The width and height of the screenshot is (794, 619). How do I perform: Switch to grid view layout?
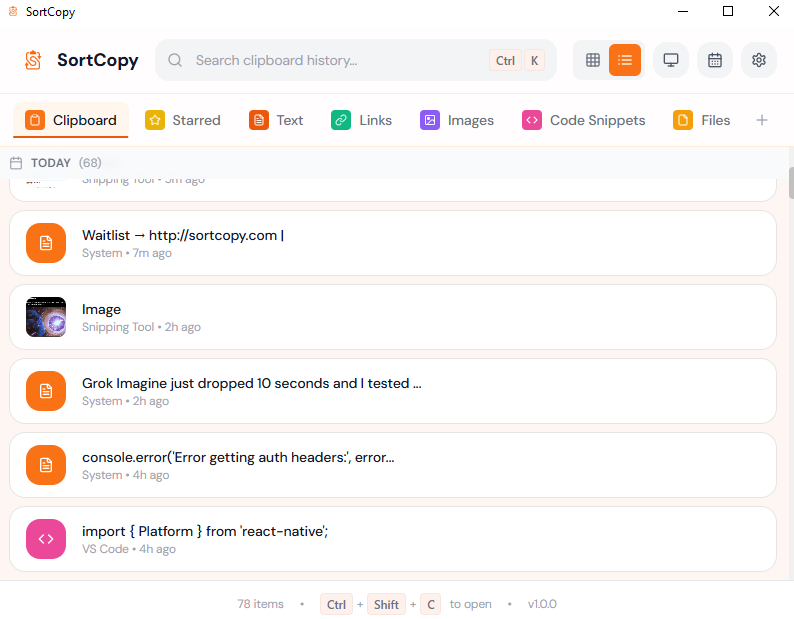tap(593, 60)
